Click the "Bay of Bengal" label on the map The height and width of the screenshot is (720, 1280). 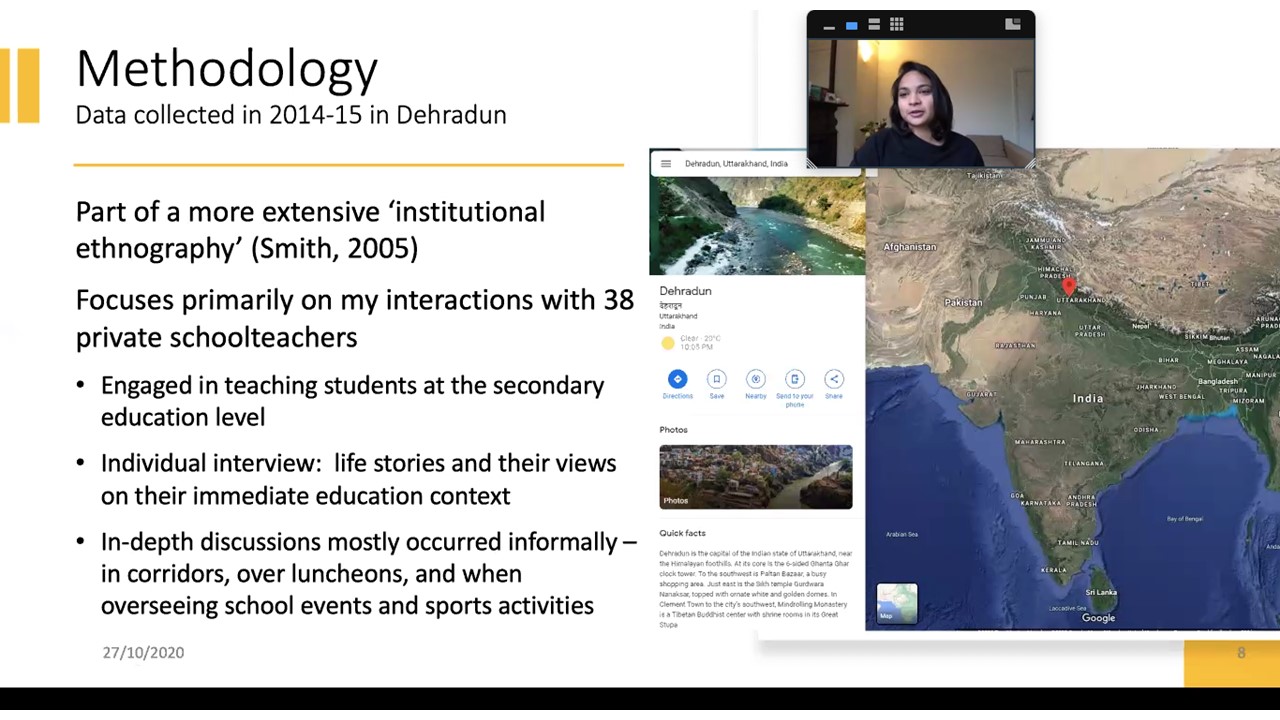click(x=1185, y=519)
